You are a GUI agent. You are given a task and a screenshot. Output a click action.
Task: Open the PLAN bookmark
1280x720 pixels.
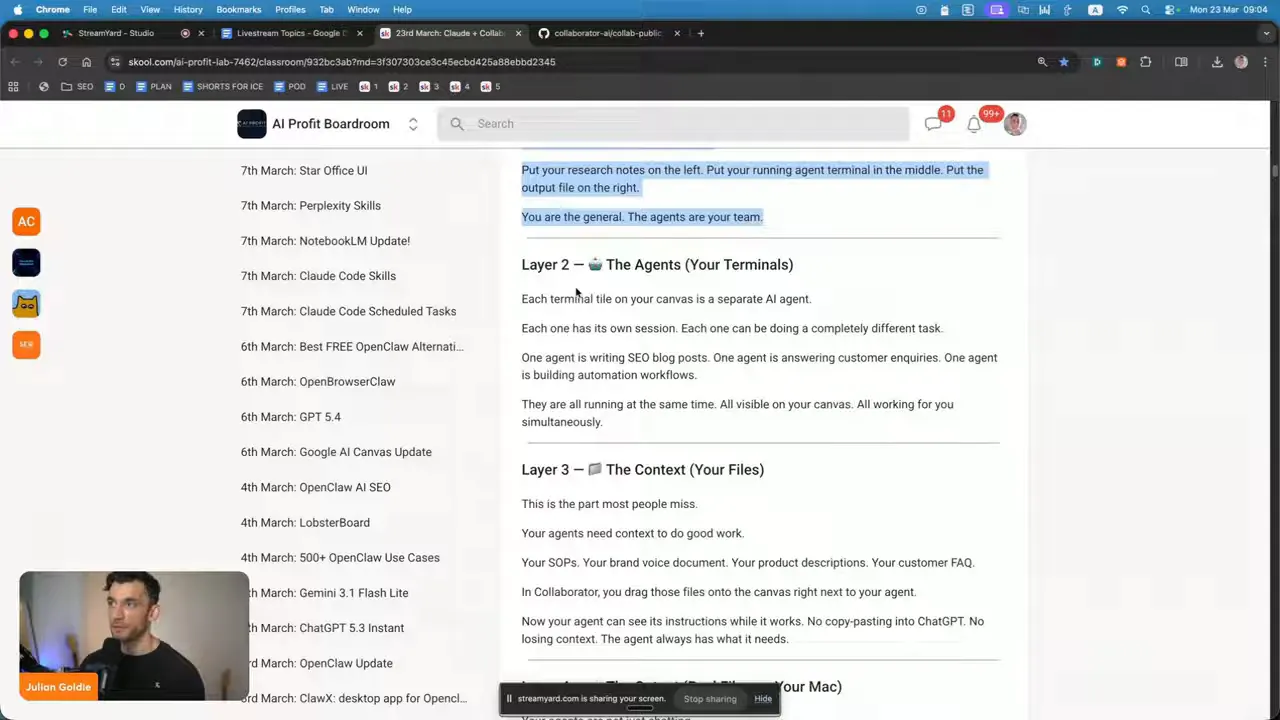153,87
